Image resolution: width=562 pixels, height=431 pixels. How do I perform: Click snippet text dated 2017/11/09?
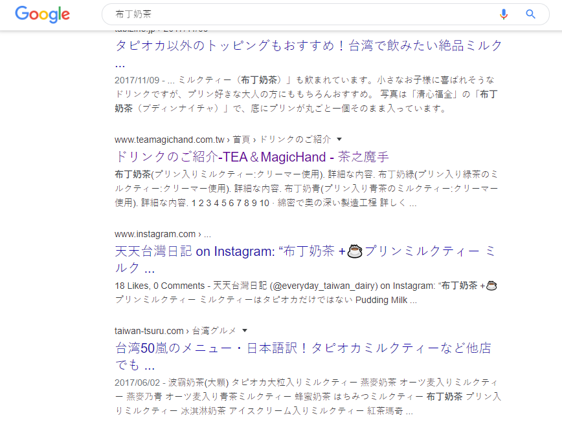tap(306, 94)
